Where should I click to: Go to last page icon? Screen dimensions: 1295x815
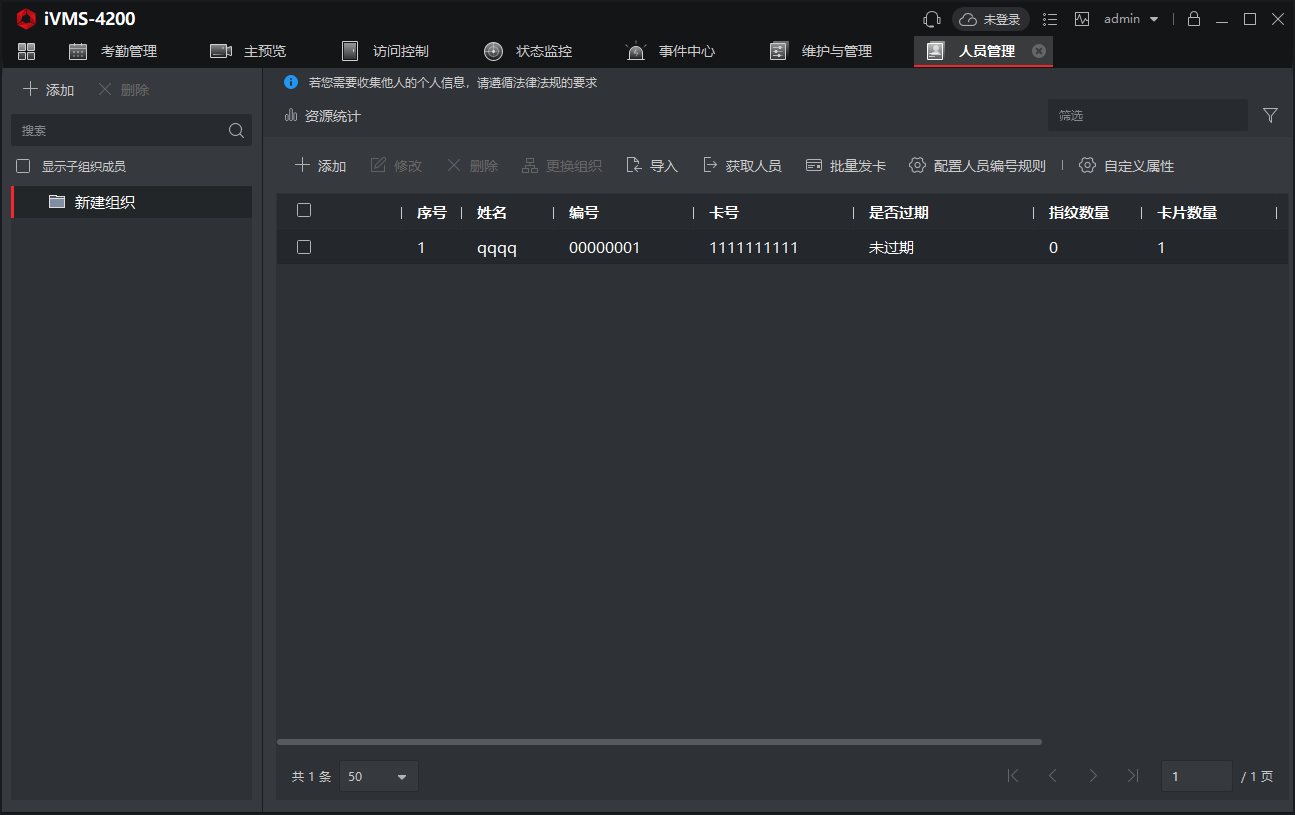[1133, 776]
